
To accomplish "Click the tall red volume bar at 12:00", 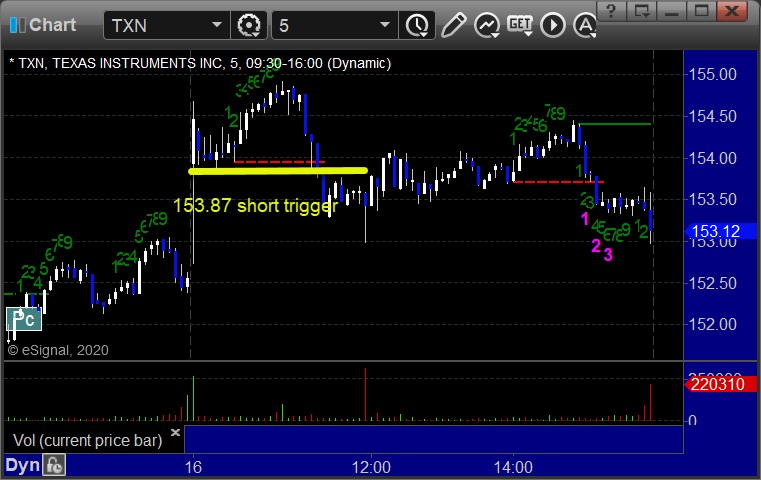I will pyautogui.click(x=365, y=394).
